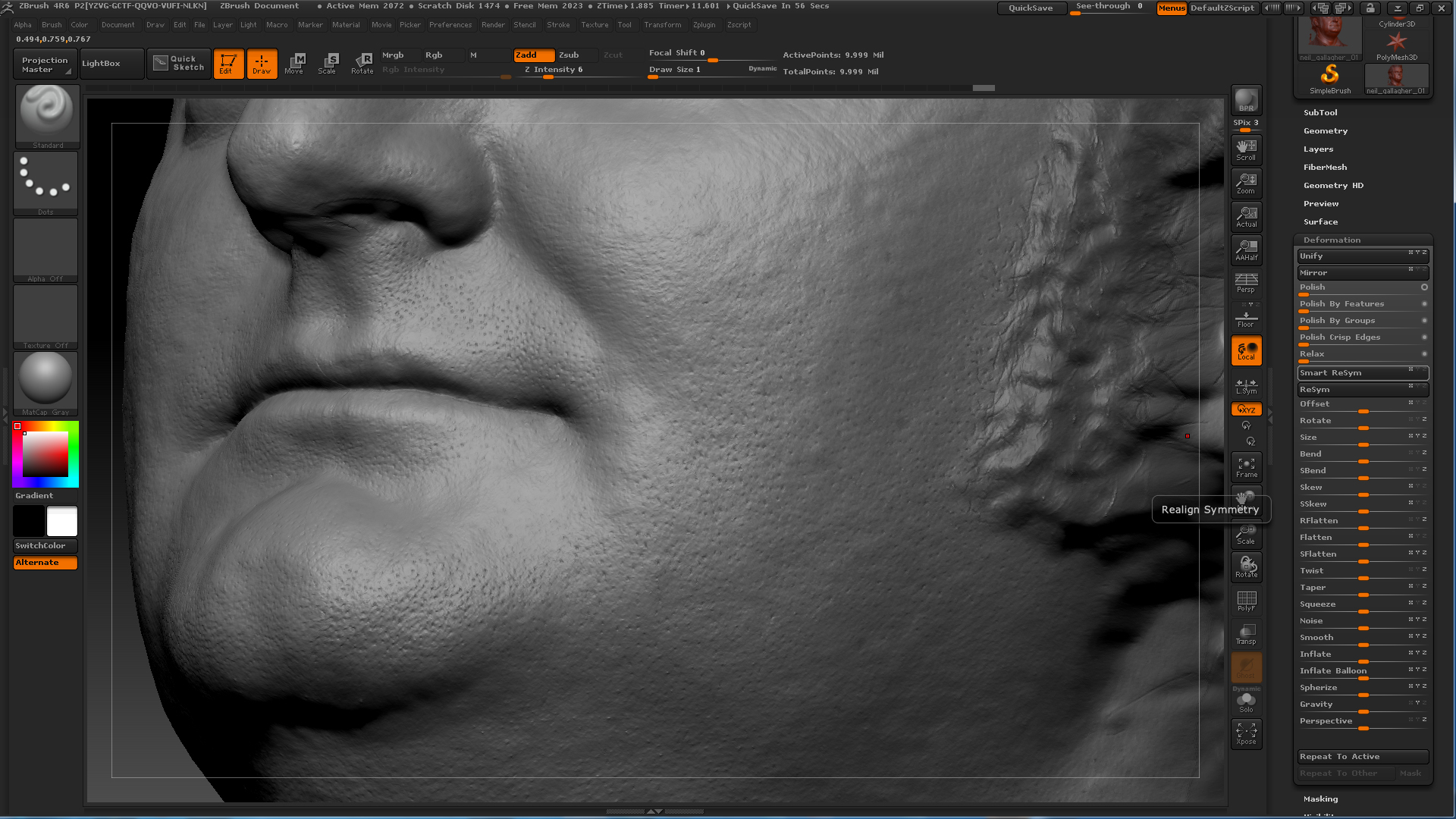Toggle Zadd sculpting mode
Screen dimensions: 1456x819
[534, 55]
